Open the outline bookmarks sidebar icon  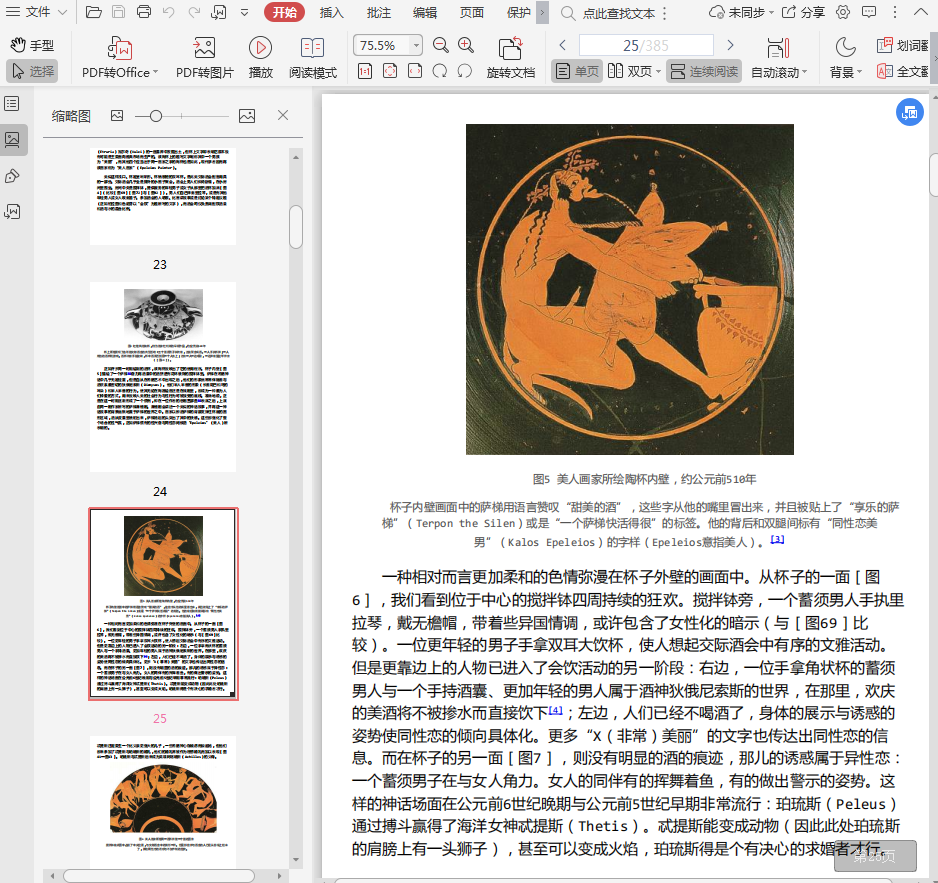(x=12, y=103)
